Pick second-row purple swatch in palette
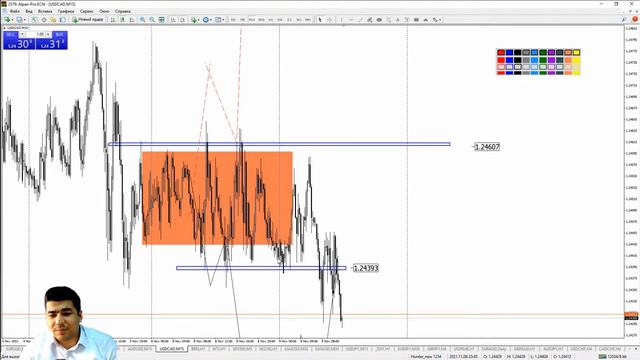Screen dimensions: 640x360 point(551,60)
